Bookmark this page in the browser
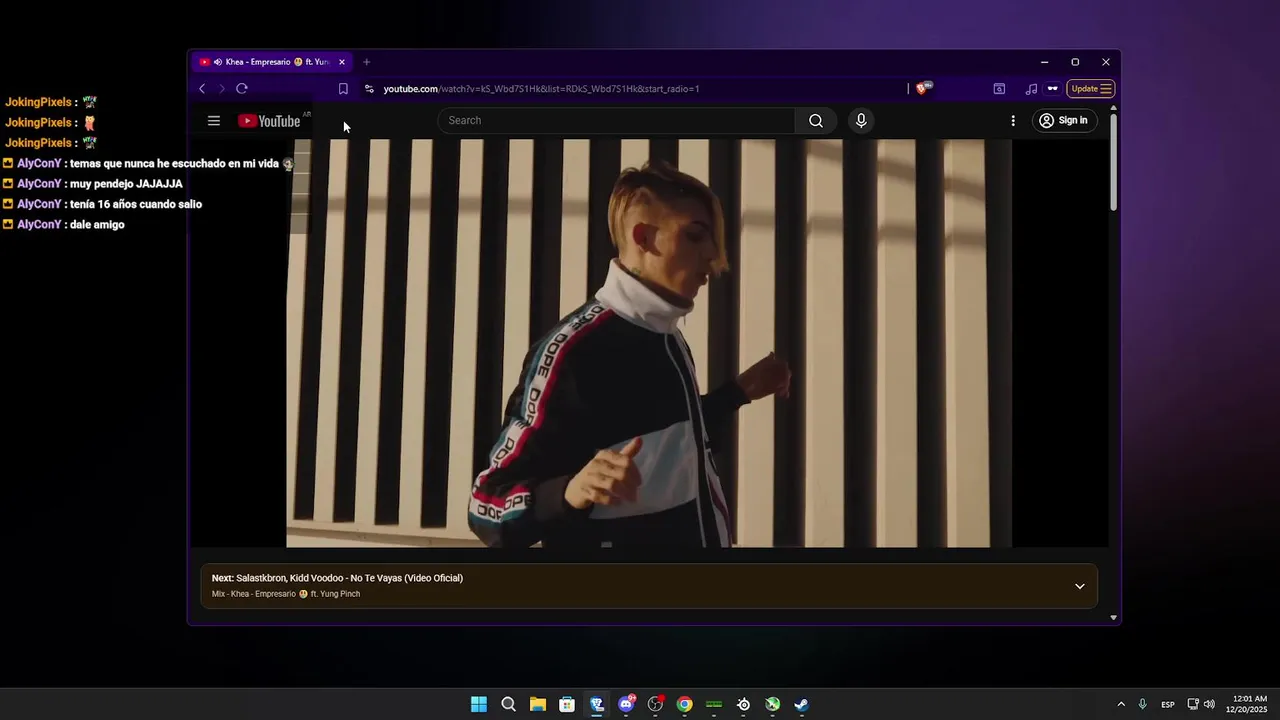Image resolution: width=1280 pixels, height=720 pixels. (x=343, y=89)
